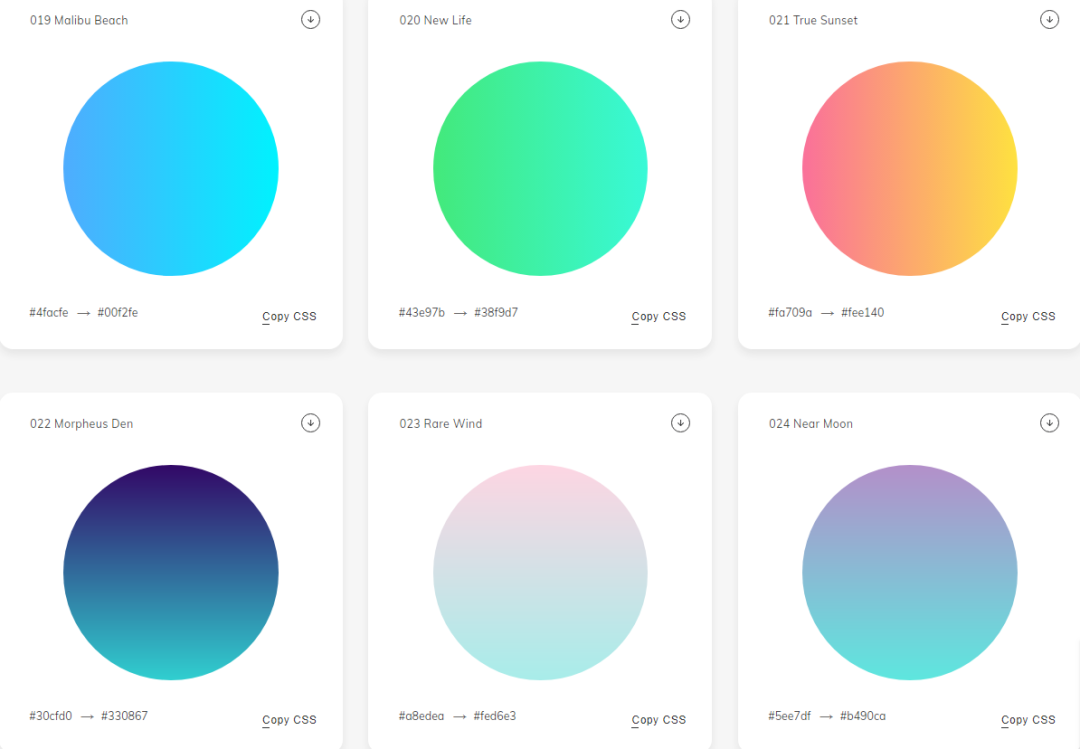The height and width of the screenshot is (749, 1080).
Task: Click the #4facfe color code
Action: click(49, 313)
